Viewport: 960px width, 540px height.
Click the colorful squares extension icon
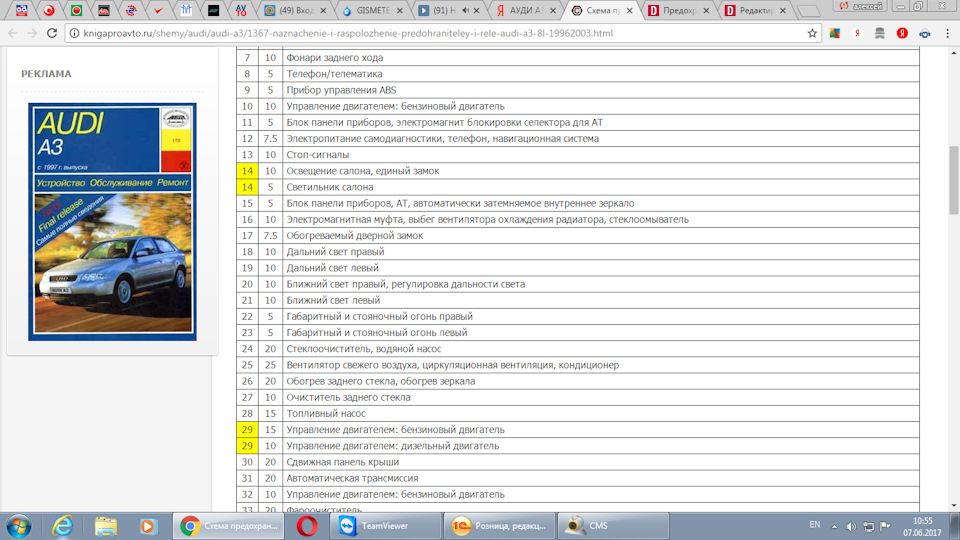[834, 34]
